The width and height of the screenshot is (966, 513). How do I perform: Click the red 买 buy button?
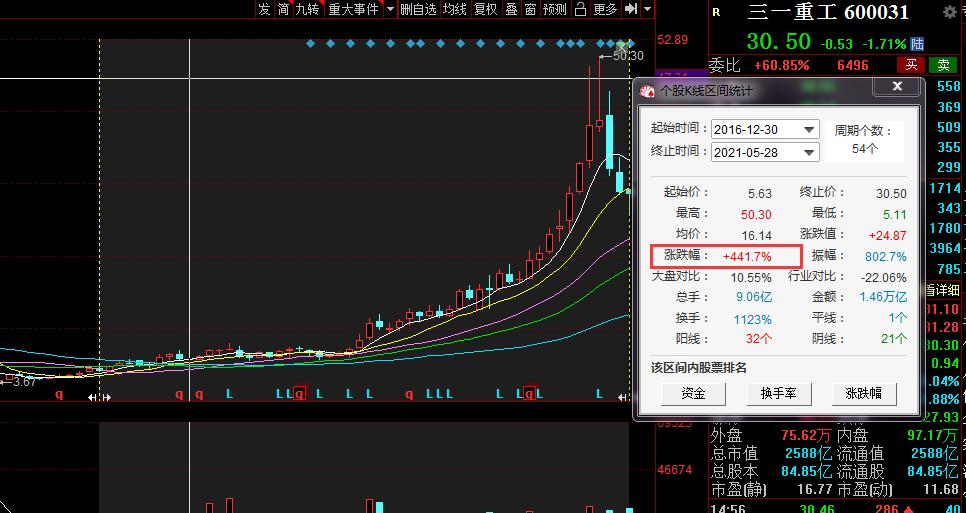click(x=912, y=65)
